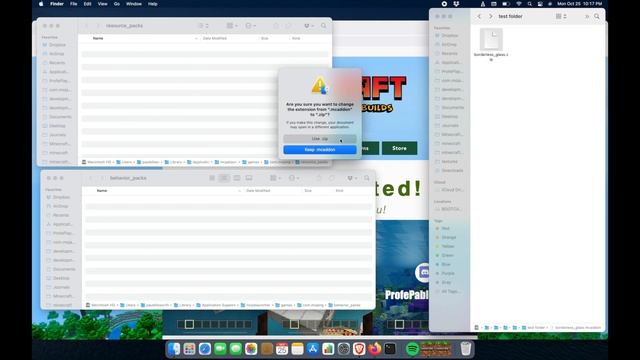Launch Brave browser from the Dock
Viewport: 640px width, 360px height.
[359, 349]
